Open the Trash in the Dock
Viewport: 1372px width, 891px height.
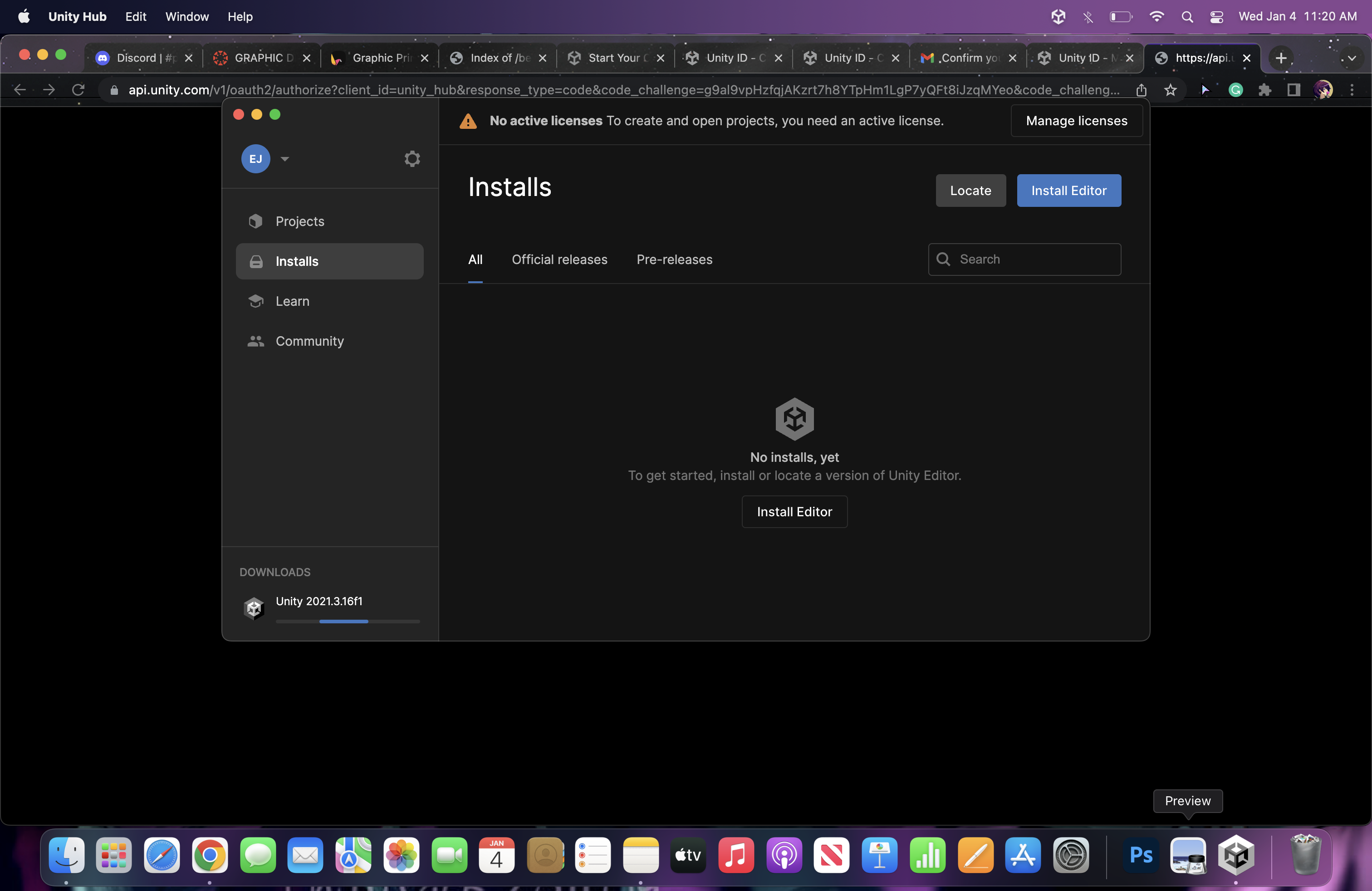point(1305,855)
